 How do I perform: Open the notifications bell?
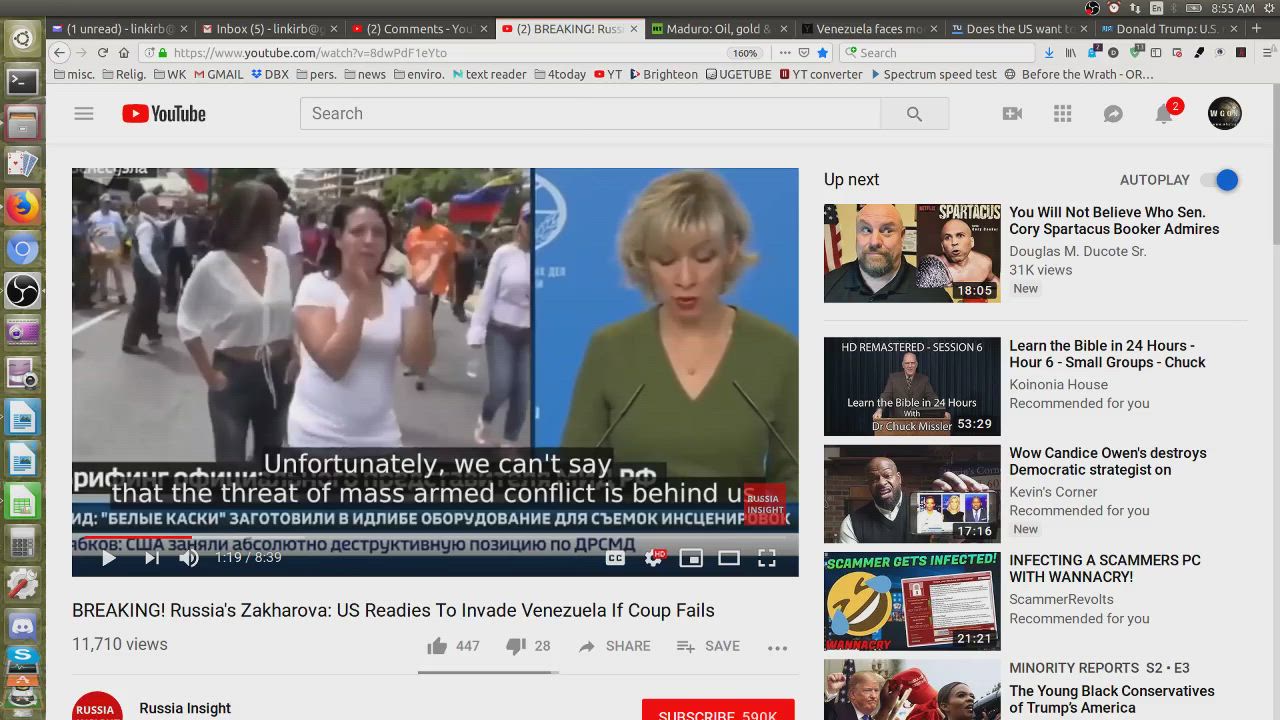click(x=1164, y=114)
